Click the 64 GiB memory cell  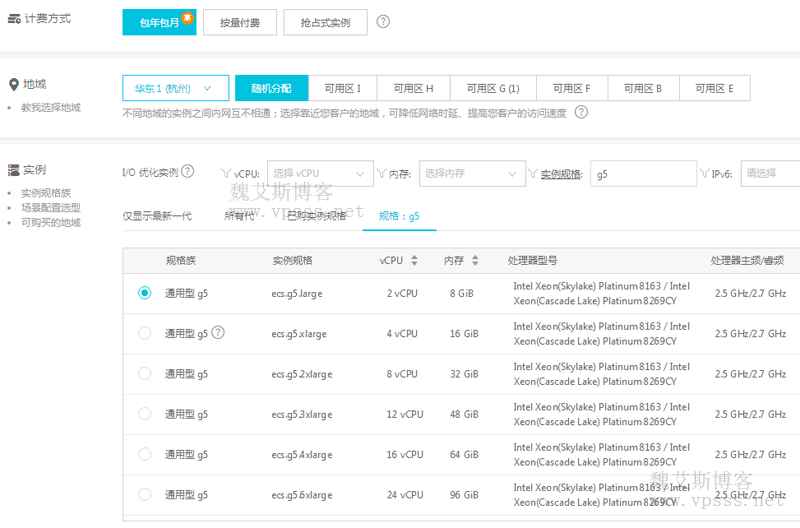pos(464,455)
